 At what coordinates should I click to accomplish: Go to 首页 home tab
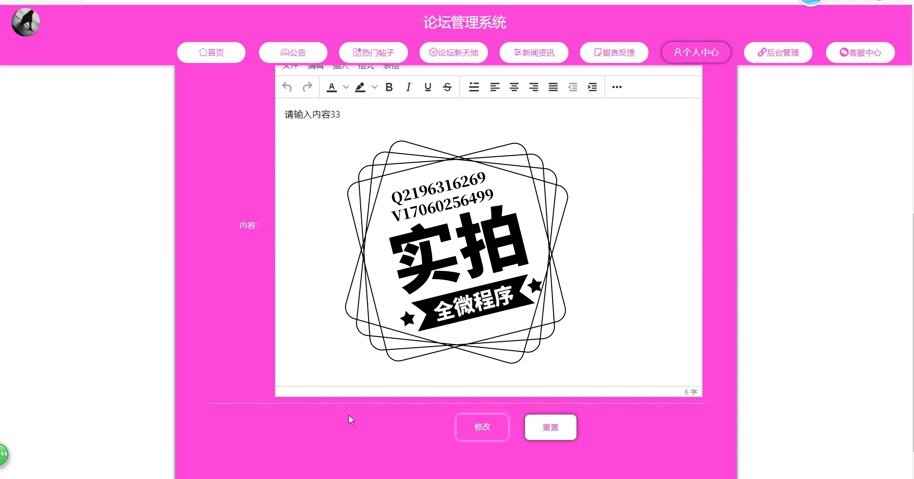[x=211, y=52]
